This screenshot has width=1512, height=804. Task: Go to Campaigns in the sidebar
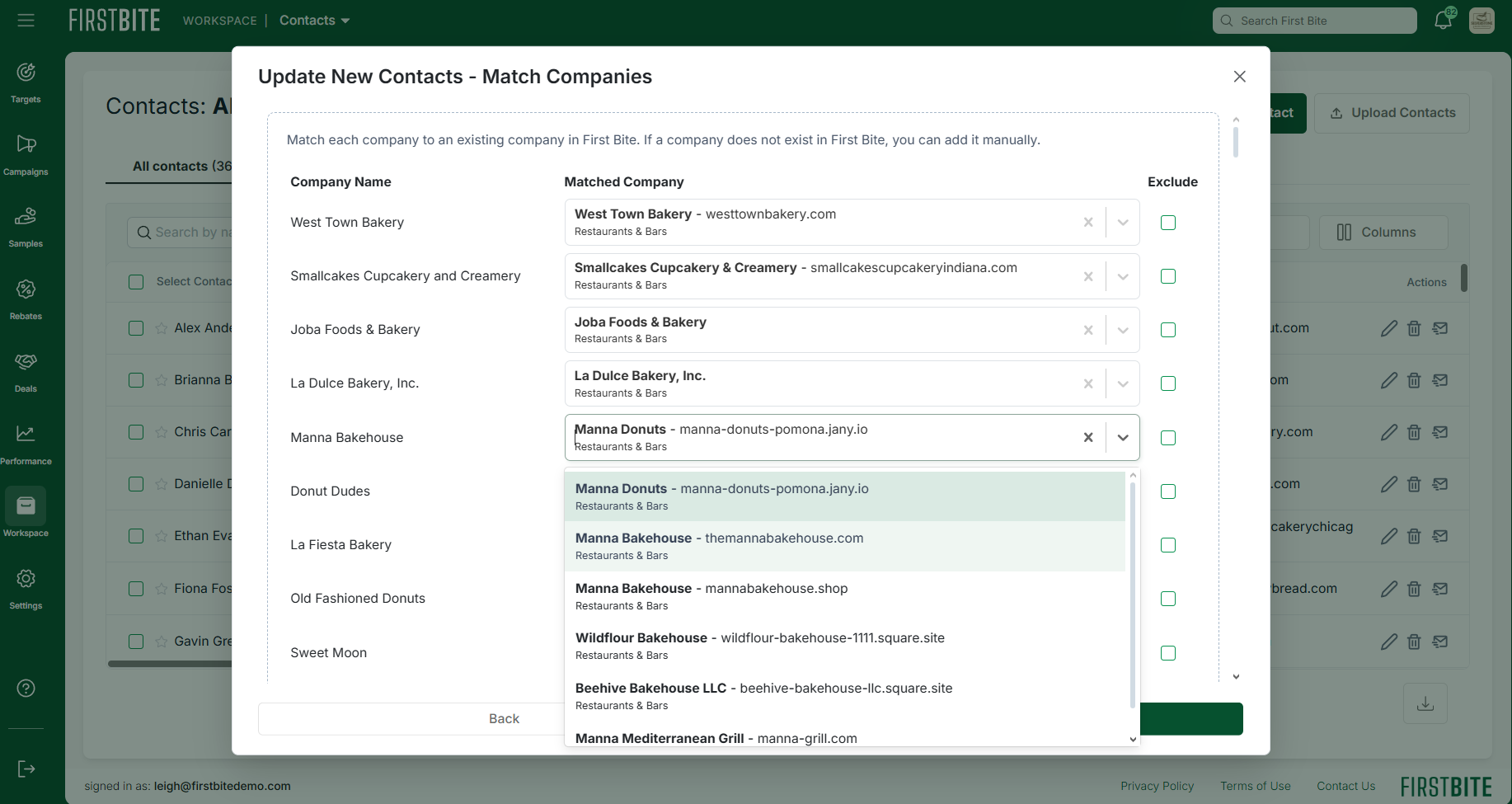[26, 156]
